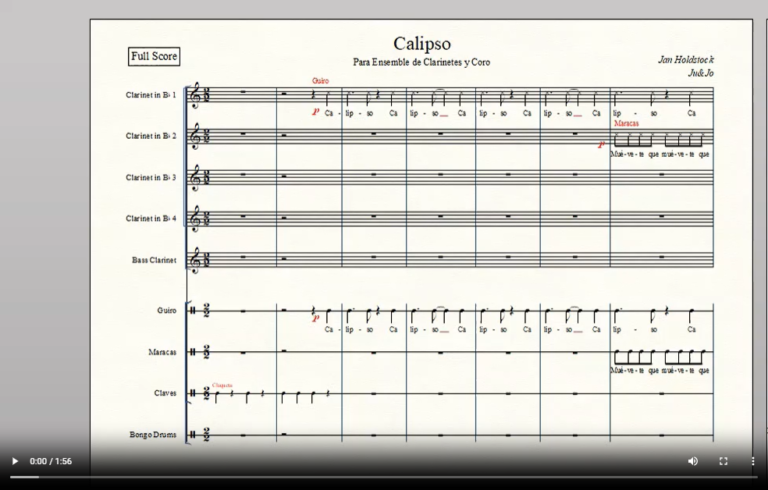Click the Clarinet in Bb 4 staff label
Viewport: 768px width, 490px height.
click(x=150, y=218)
